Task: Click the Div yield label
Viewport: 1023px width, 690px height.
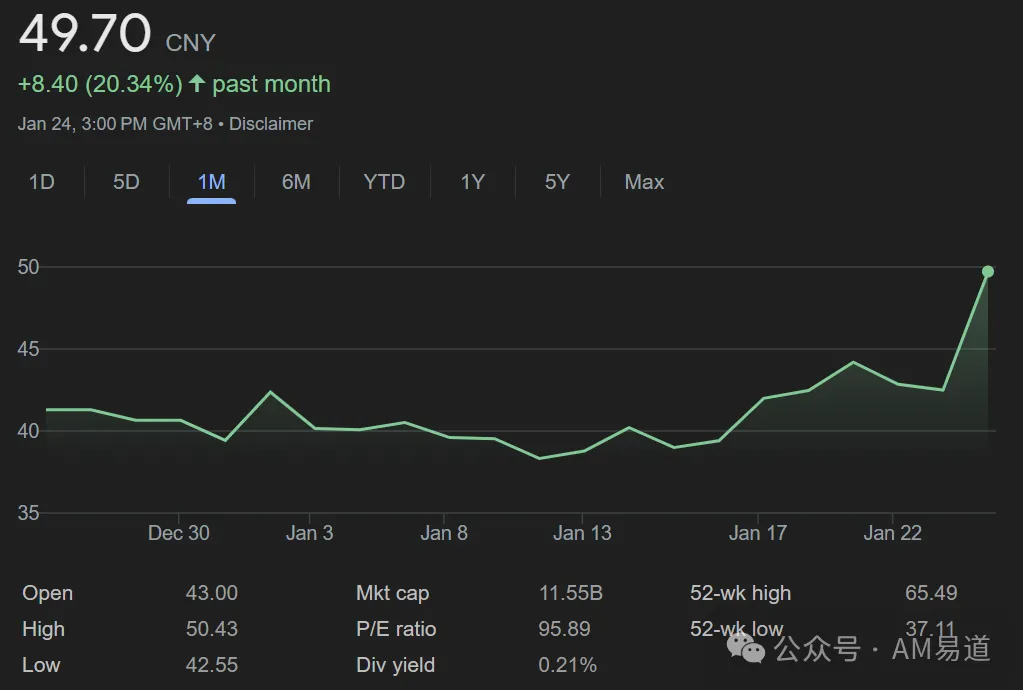Action: click(395, 665)
